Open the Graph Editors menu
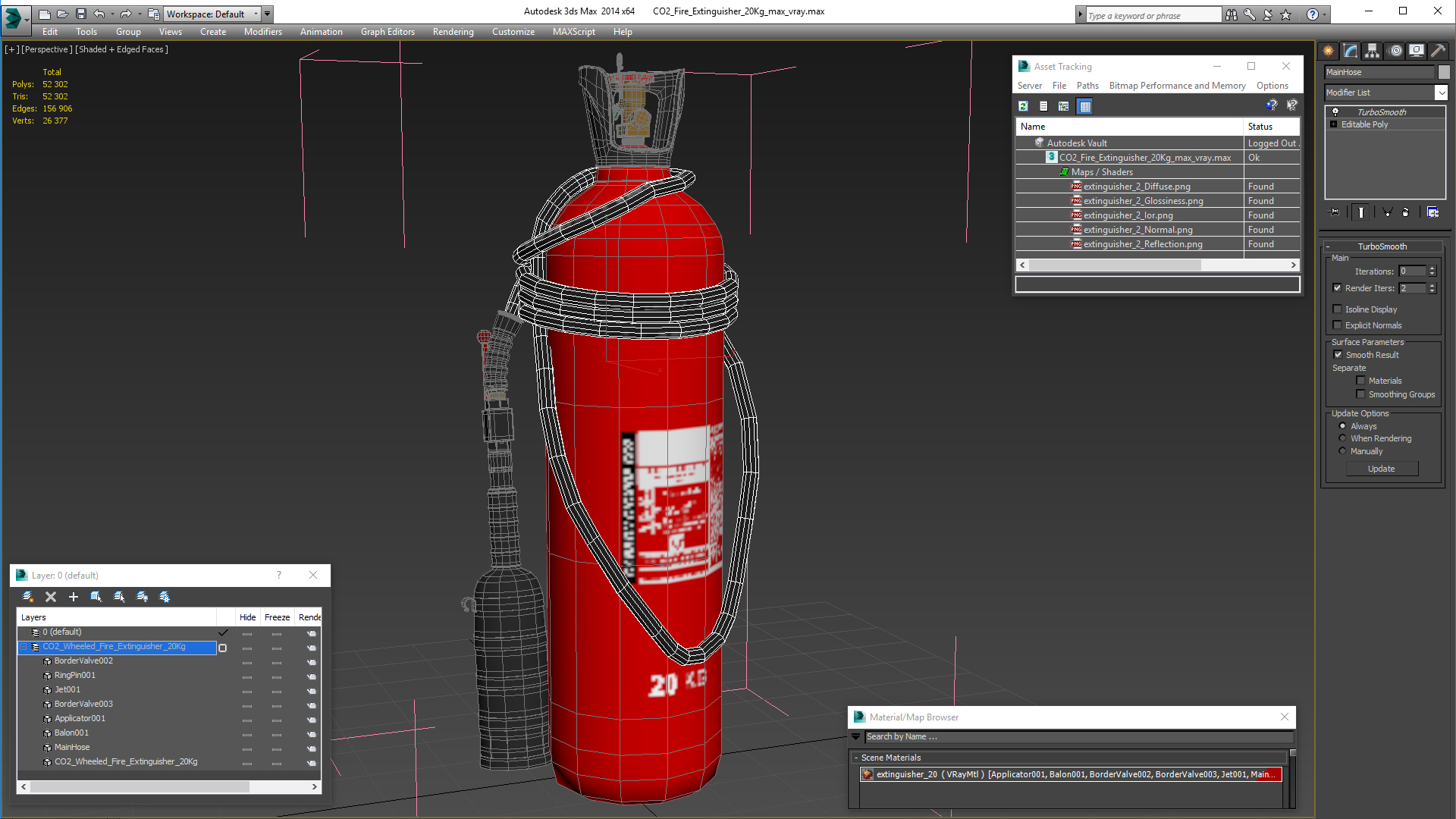 (388, 32)
